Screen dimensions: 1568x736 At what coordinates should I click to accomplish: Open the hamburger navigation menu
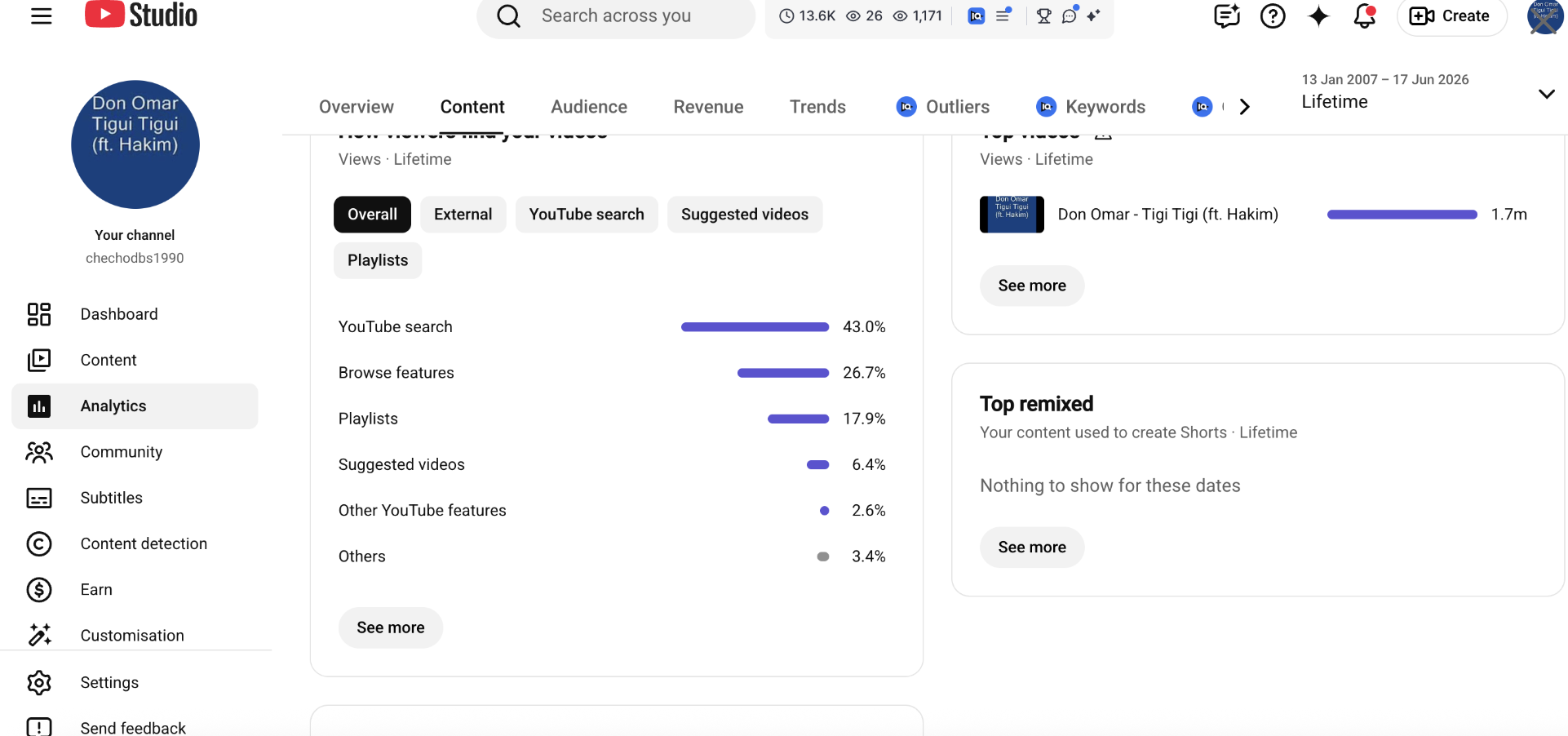click(x=41, y=16)
